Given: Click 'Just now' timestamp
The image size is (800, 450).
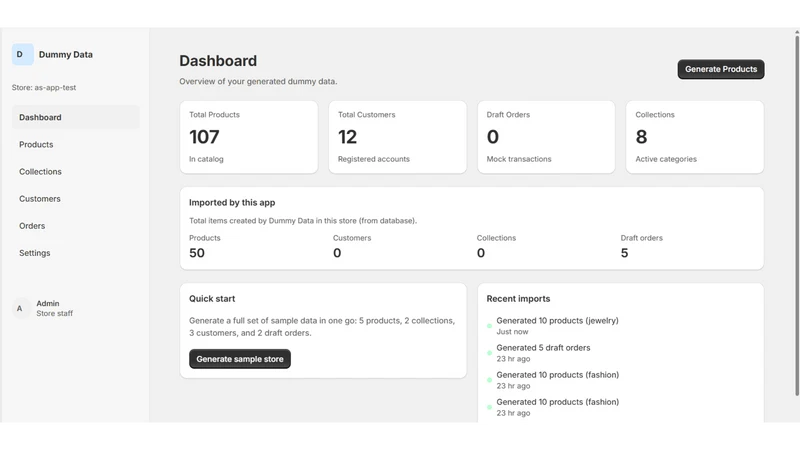Looking at the screenshot, I should (x=512, y=332).
